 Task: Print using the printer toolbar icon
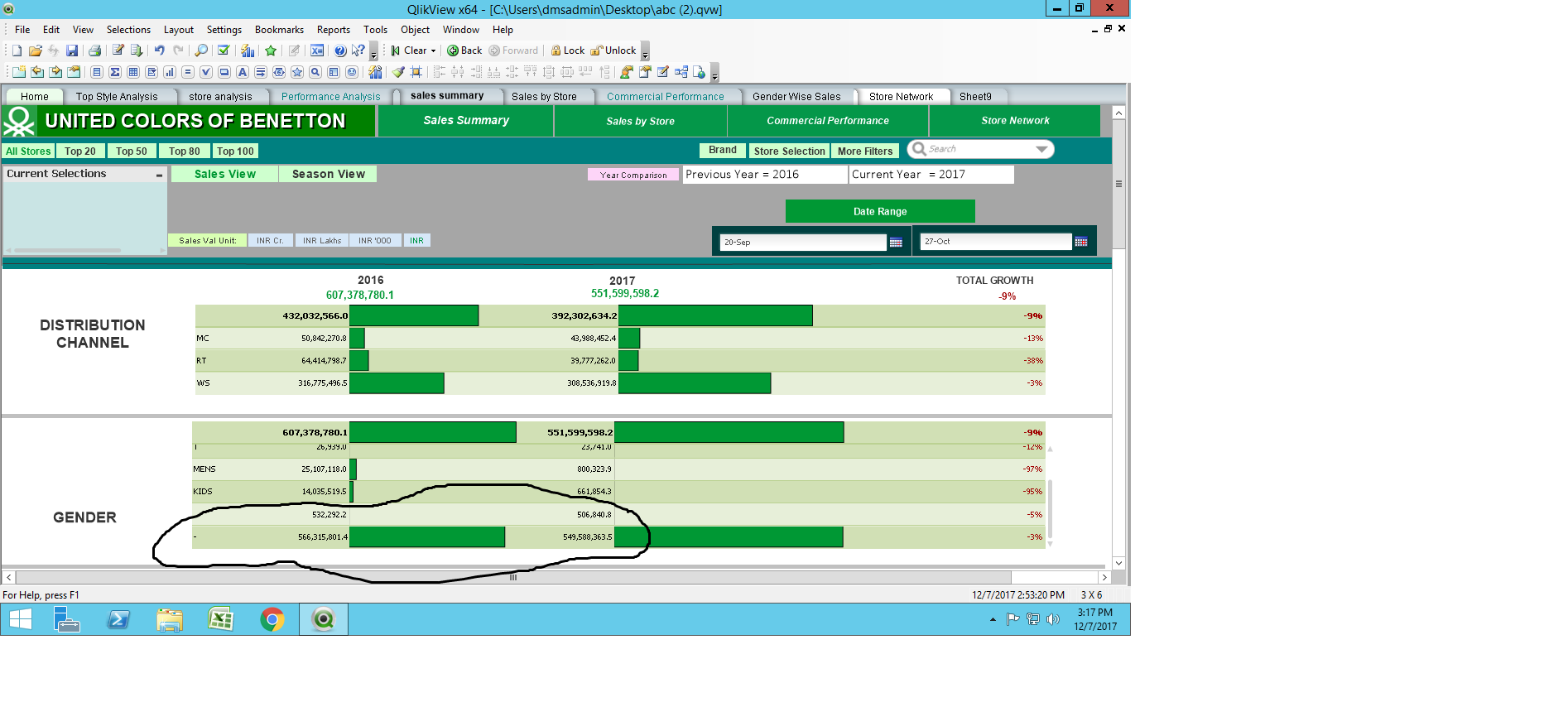[x=94, y=50]
